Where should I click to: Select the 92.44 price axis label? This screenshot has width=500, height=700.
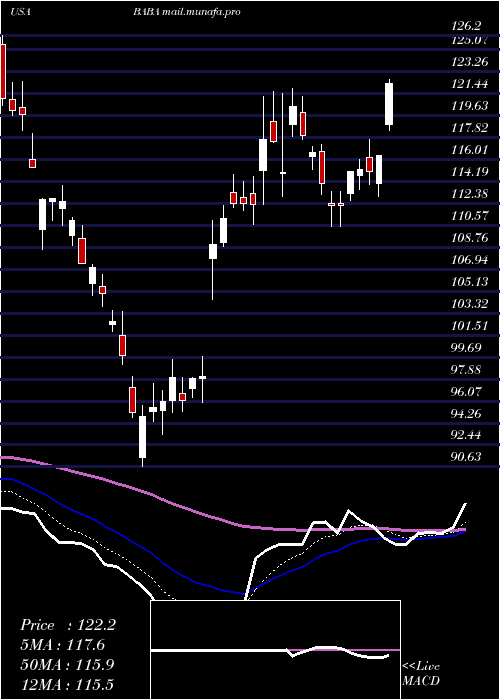467,435
